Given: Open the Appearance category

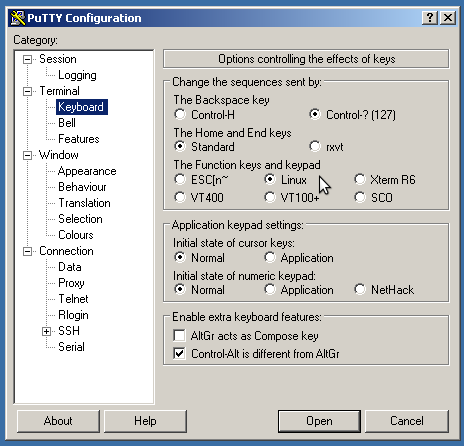Looking at the screenshot, I should [x=87, y=171].
